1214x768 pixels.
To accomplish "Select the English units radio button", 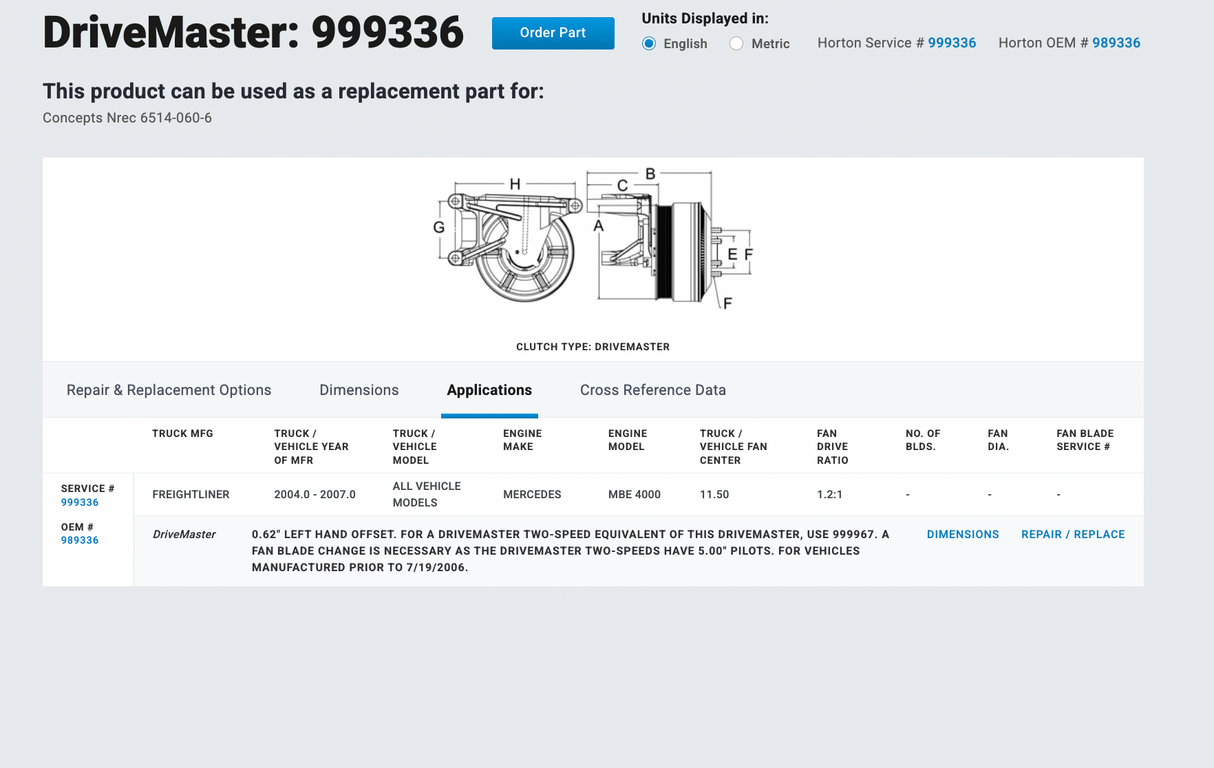I will click(649, 44).
